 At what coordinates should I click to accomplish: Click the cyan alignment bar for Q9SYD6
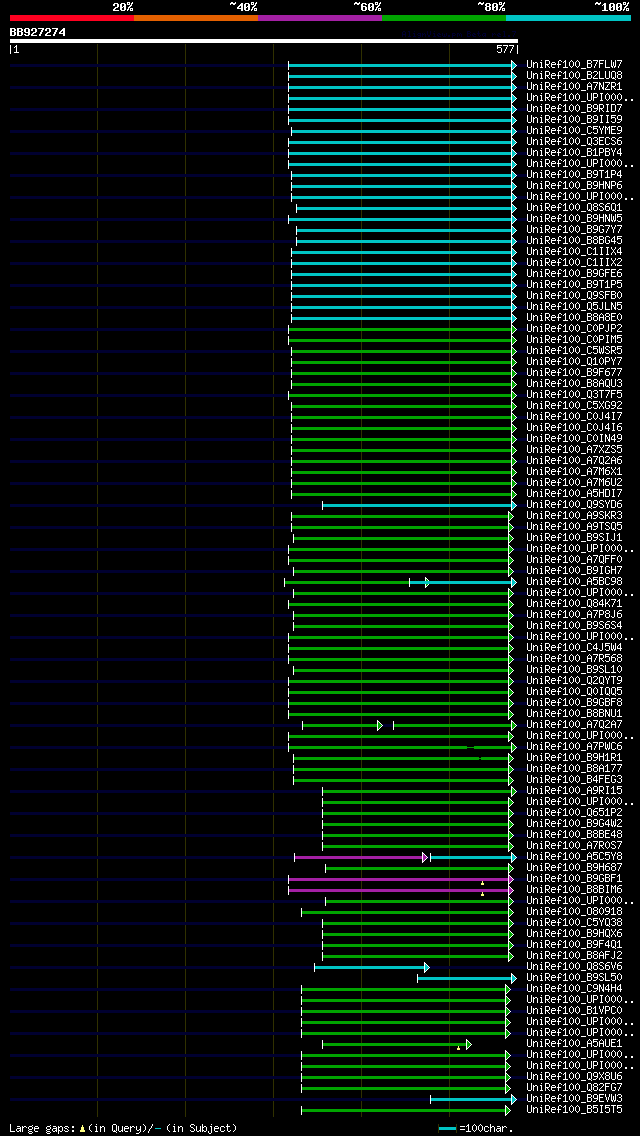pyautogui.click(x=419, y=505)
